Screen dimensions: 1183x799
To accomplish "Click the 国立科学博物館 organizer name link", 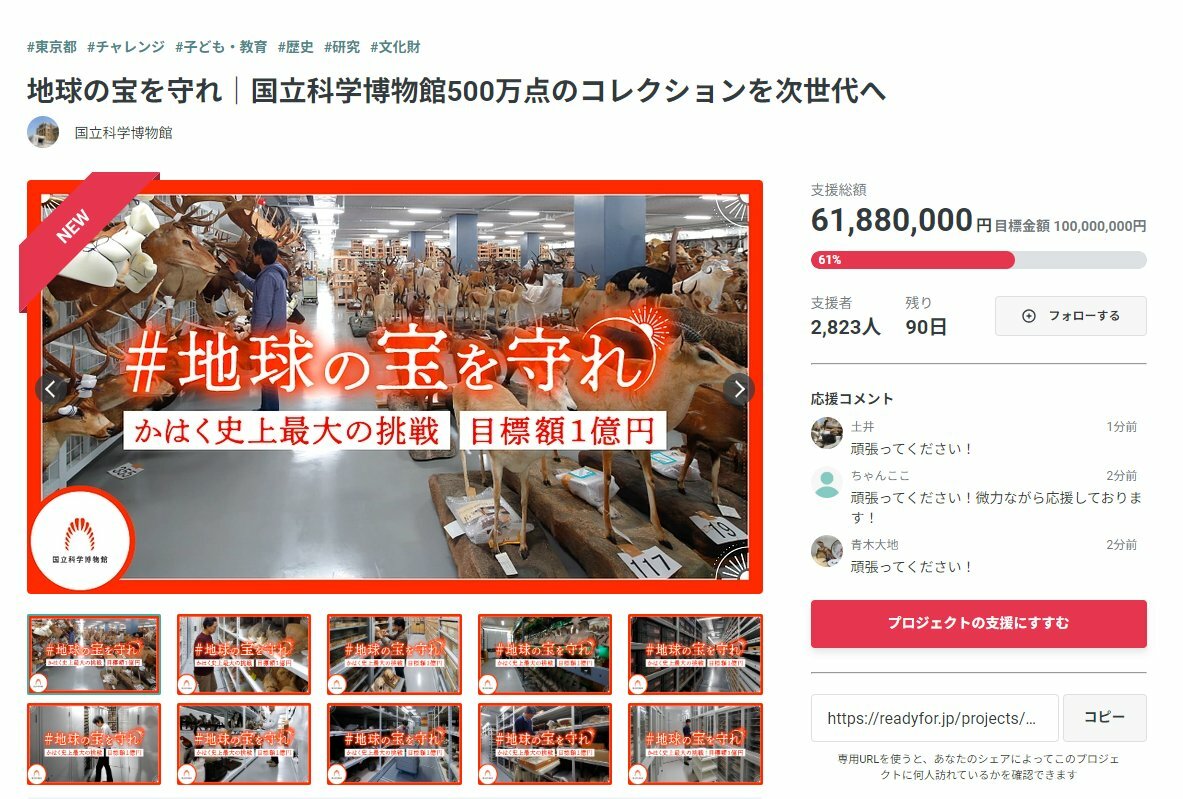I will [x=123, y=133].
